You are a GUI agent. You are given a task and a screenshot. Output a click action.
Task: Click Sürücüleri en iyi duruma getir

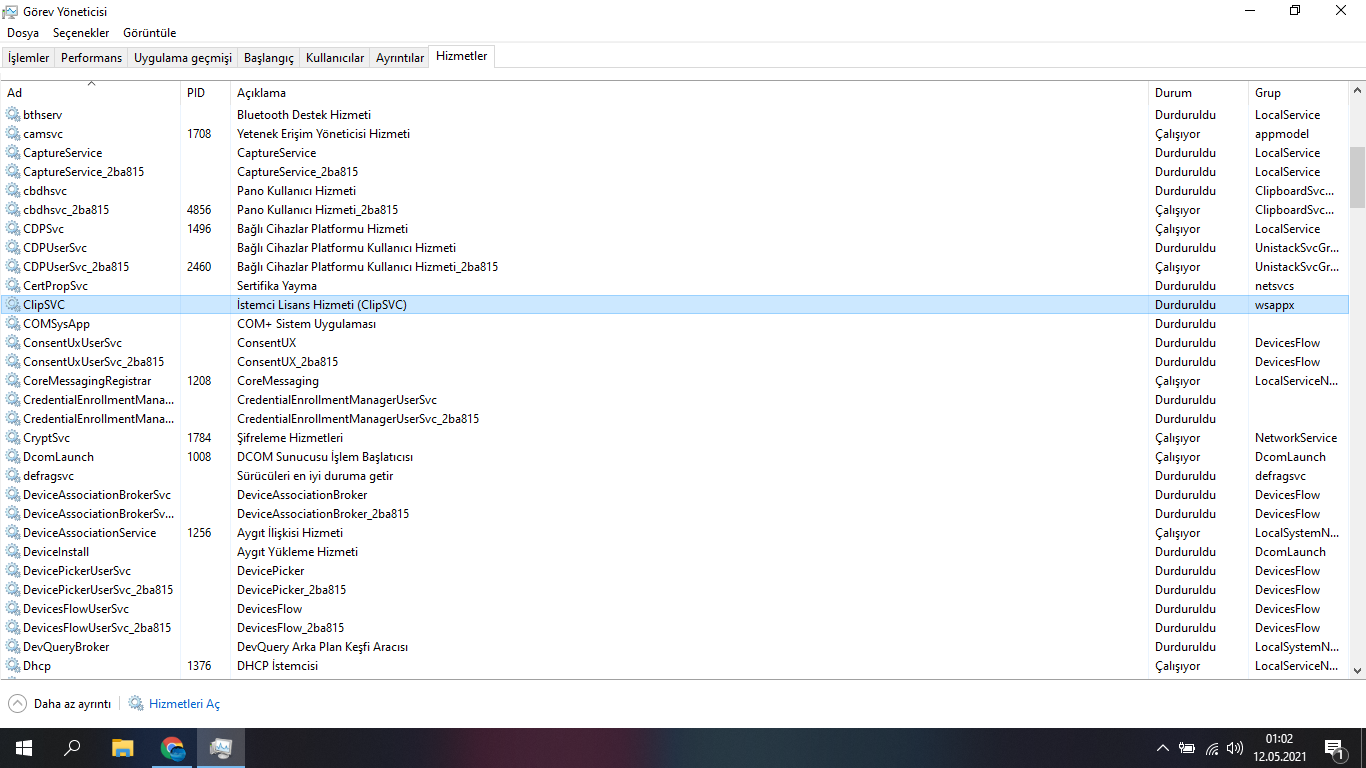(315, 476)
